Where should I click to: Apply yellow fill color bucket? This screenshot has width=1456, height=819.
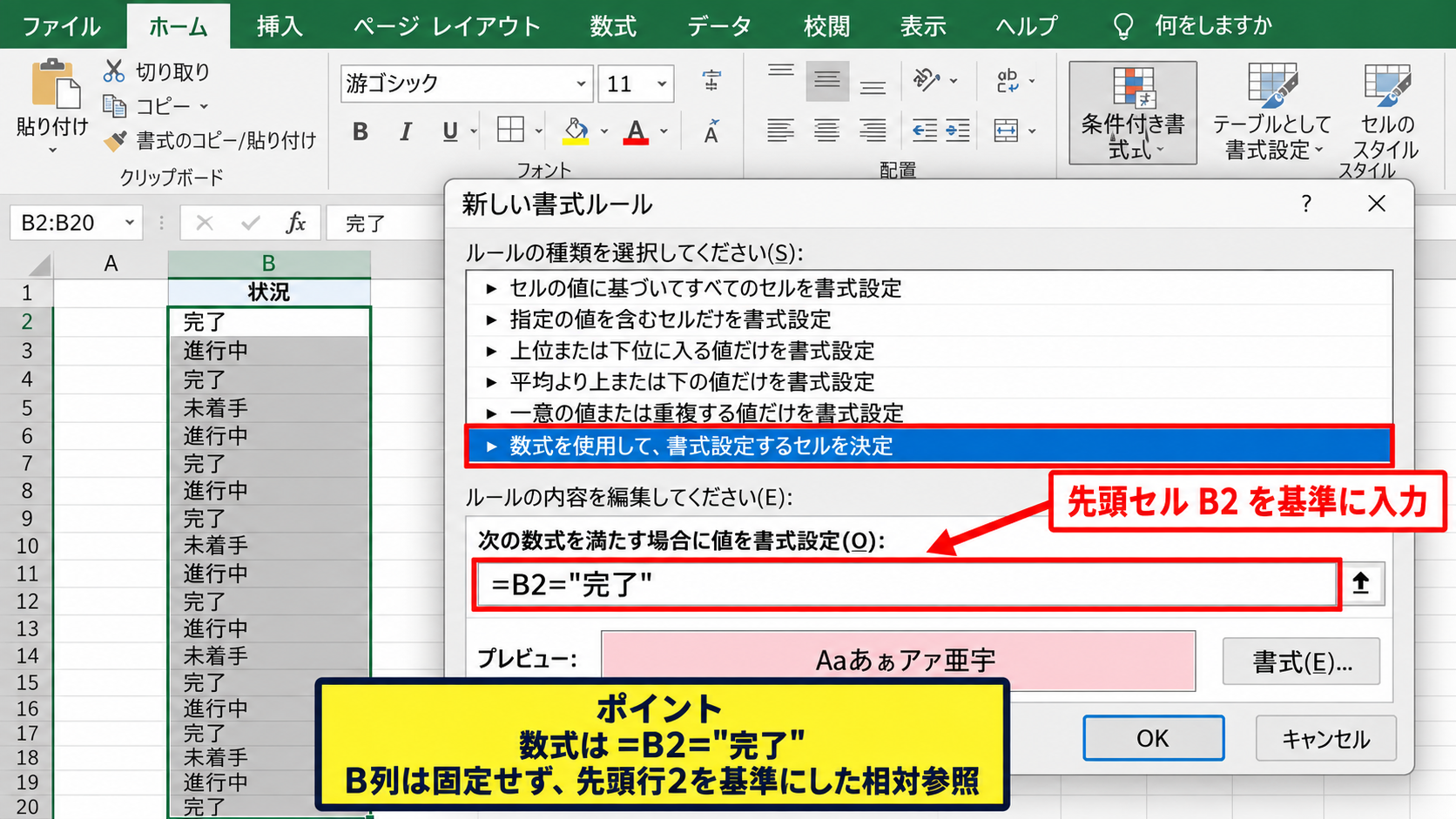click(576, 131)
